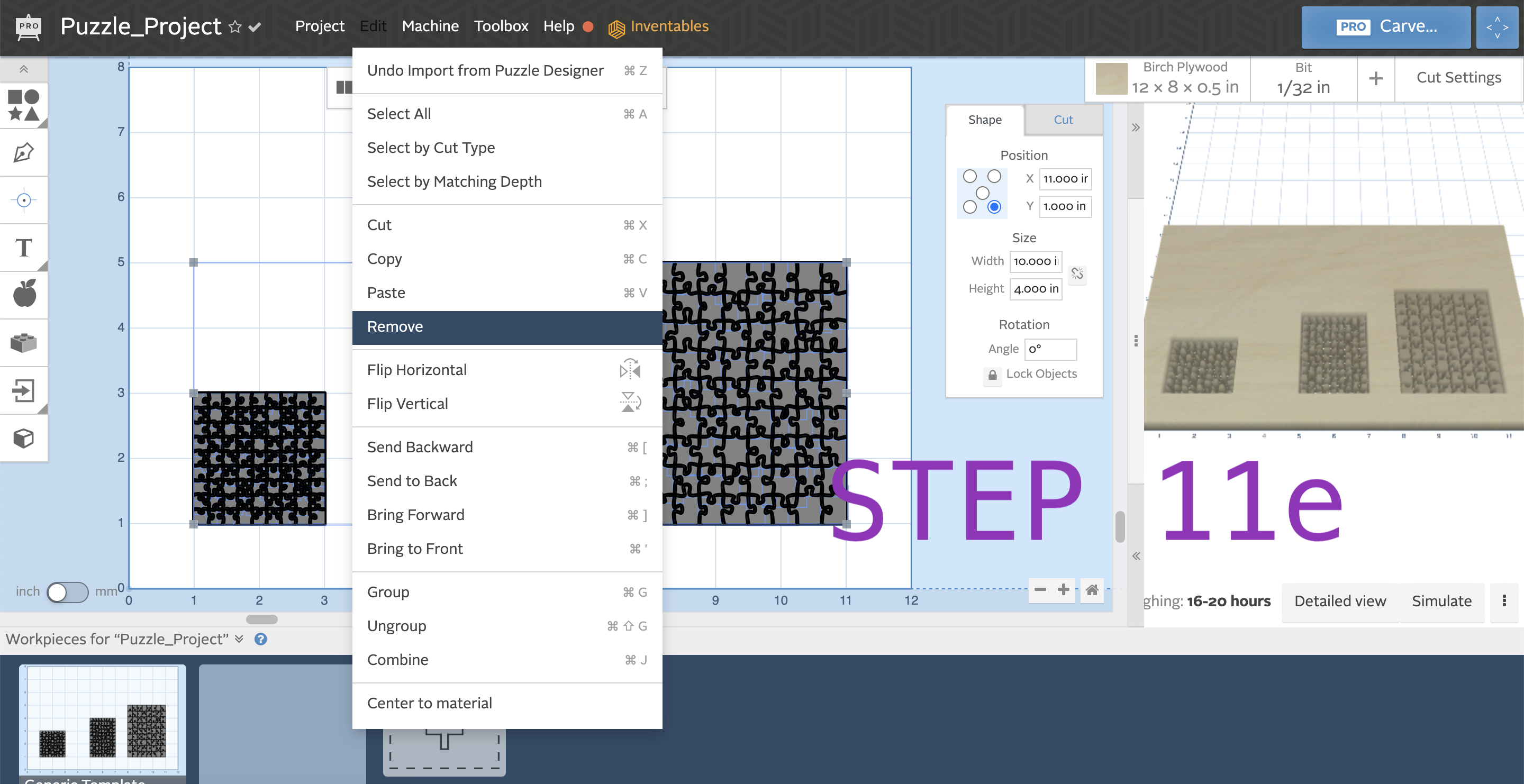Select the Text tool in sidebar
This screenshot has width=1524, height=784.
point(25,248)
